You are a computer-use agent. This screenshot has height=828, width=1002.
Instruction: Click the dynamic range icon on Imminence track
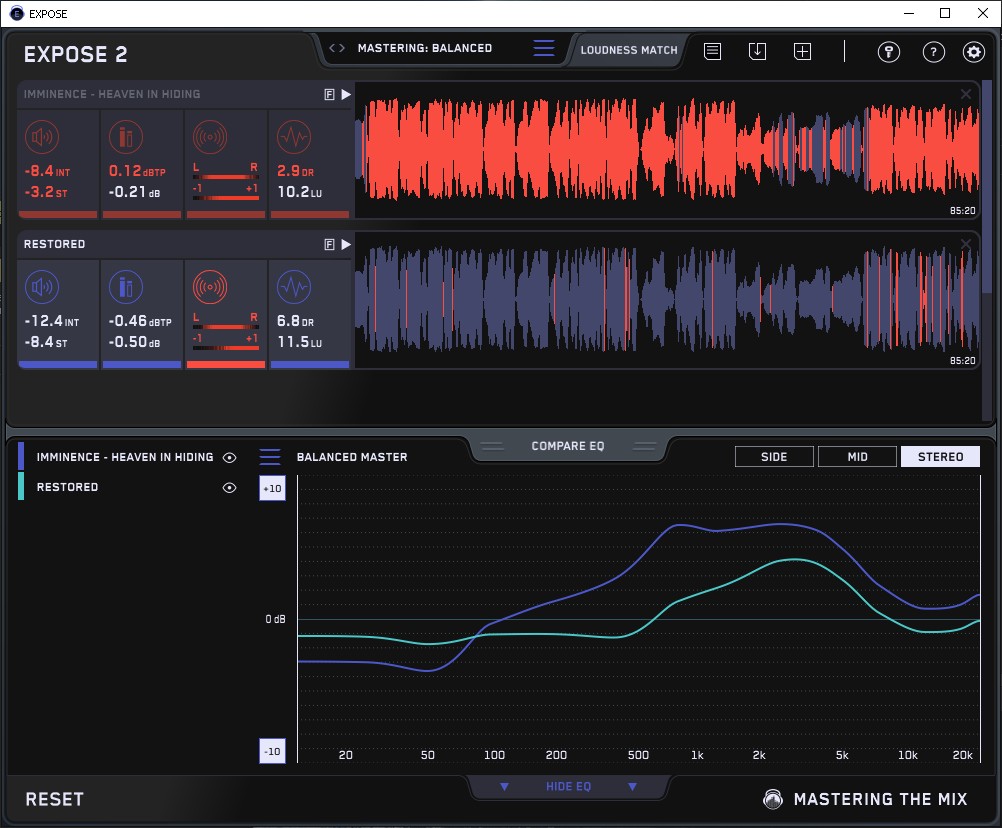[x=294, y=137]
